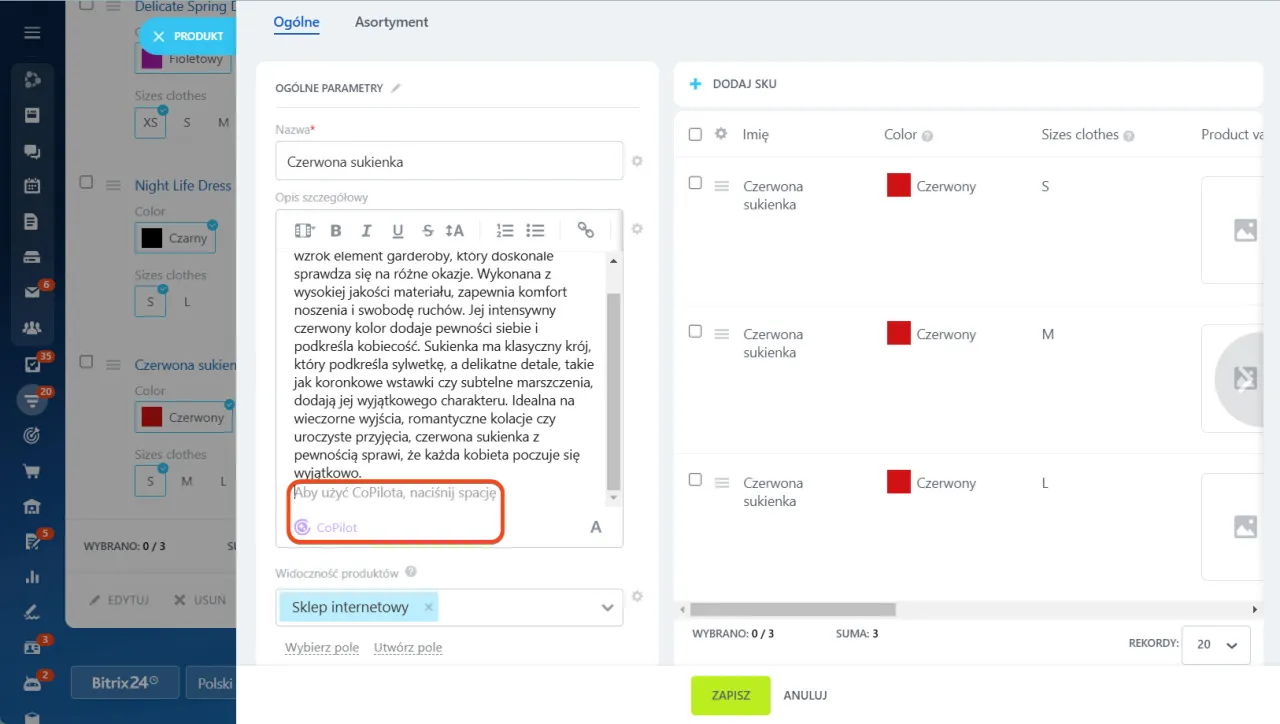1280x724 pixels.
Task: Open the news feed icon in sidebar
Action: pos(32,115)
